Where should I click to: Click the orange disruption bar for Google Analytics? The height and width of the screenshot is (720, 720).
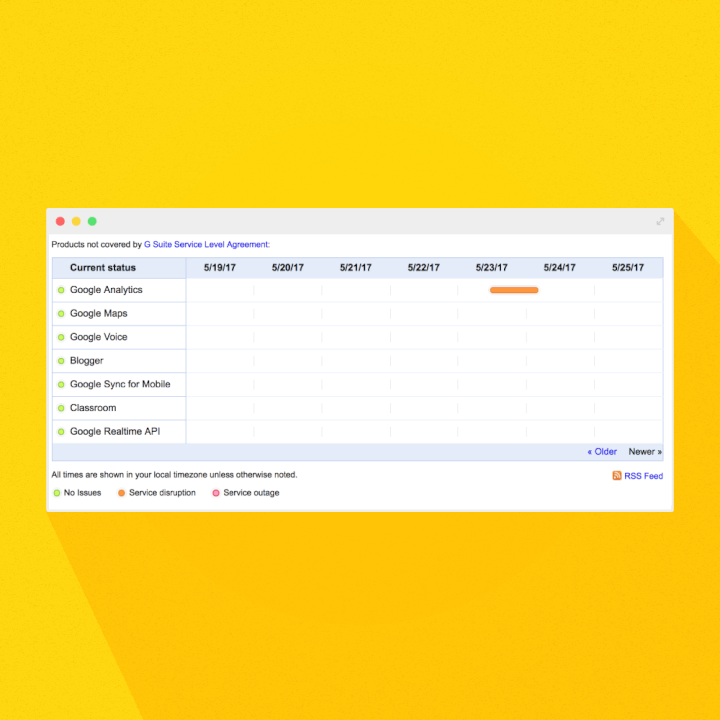click(514, 290)
